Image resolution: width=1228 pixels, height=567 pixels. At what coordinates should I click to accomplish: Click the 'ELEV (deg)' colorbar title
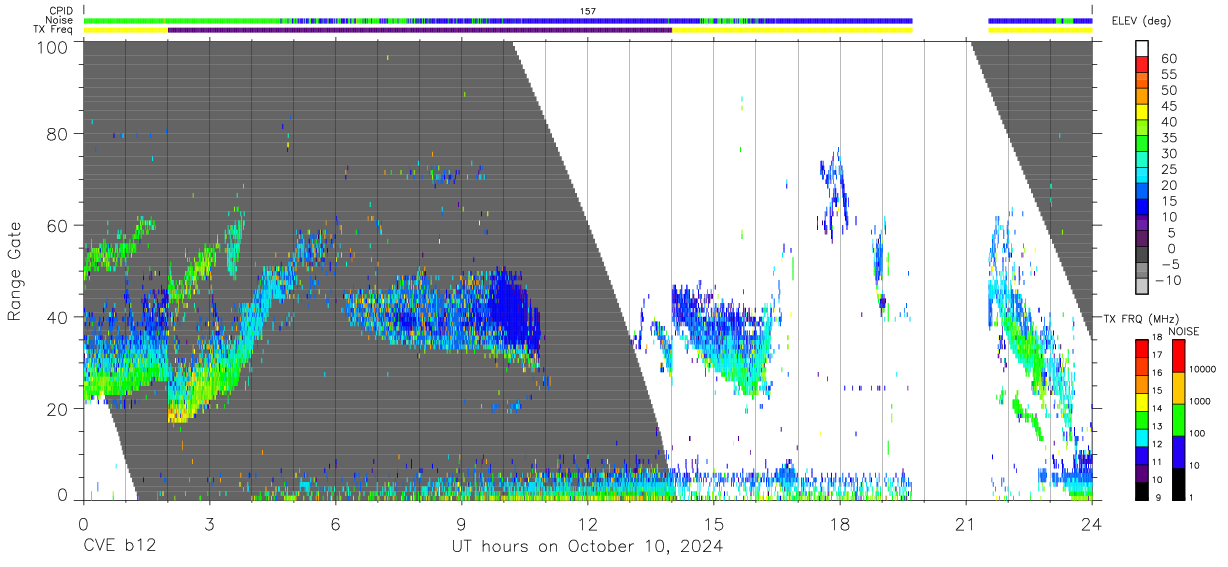1142,21
